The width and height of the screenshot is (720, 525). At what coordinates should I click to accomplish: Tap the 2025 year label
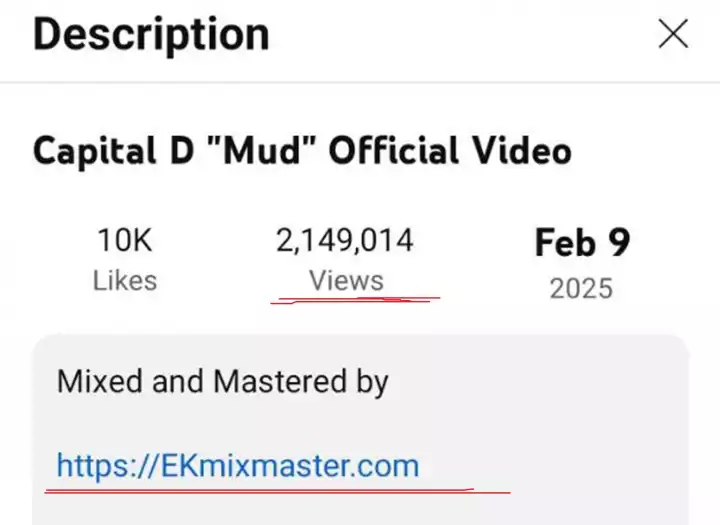point(581,289)
